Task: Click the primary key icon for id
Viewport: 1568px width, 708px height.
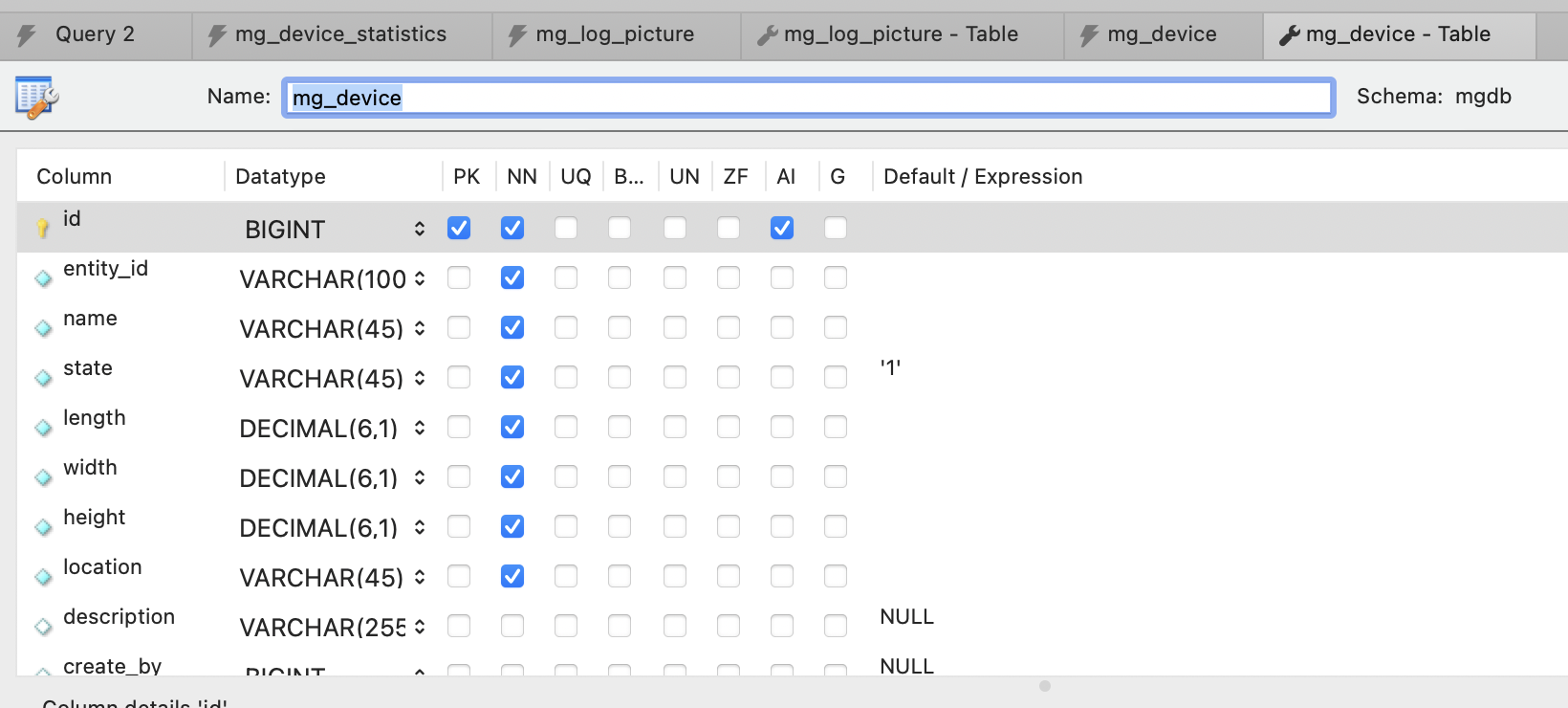Action: click(x=43, y=229)
